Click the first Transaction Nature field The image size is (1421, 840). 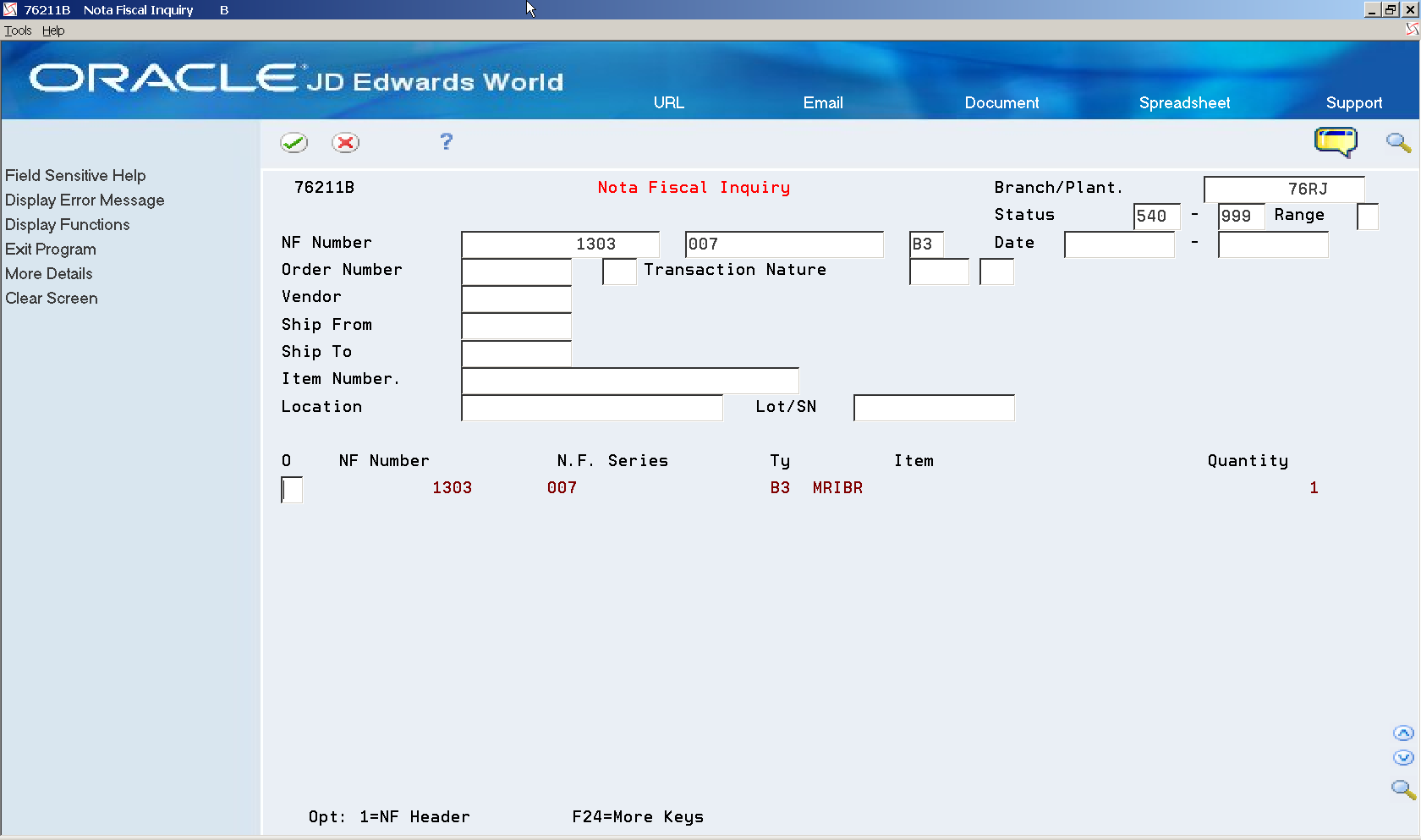939,272
